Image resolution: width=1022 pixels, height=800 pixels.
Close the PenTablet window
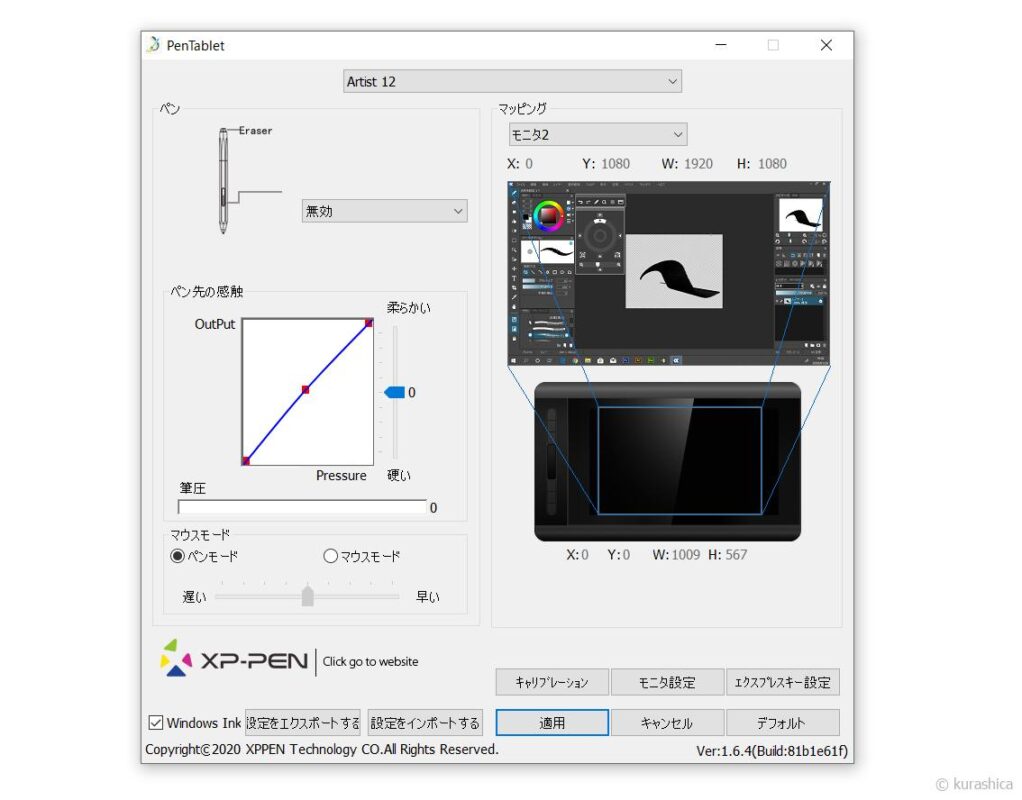[825, 45]
